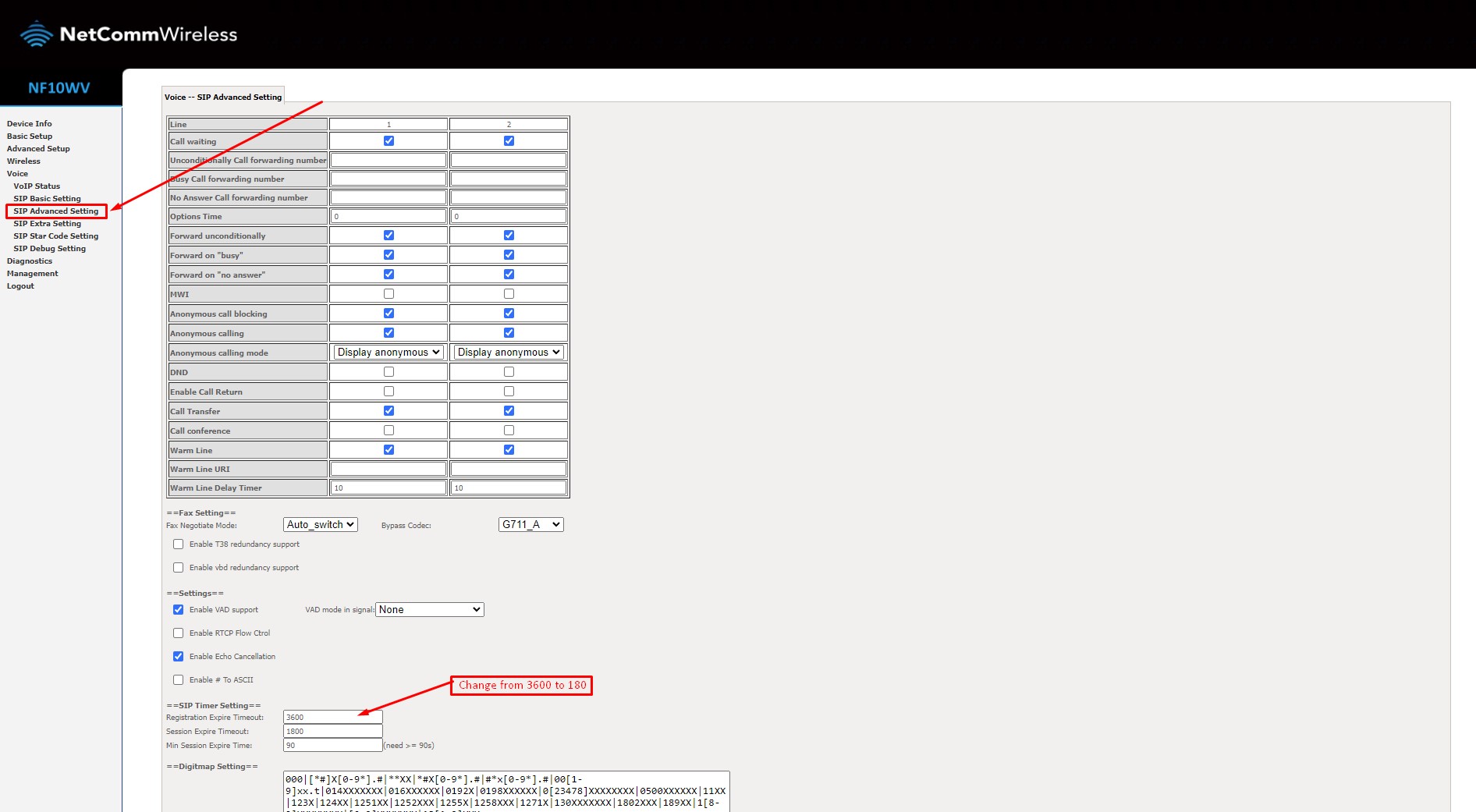Open Voice menu section
Viewport: 1476px width, 812px height.
[17, 173]
